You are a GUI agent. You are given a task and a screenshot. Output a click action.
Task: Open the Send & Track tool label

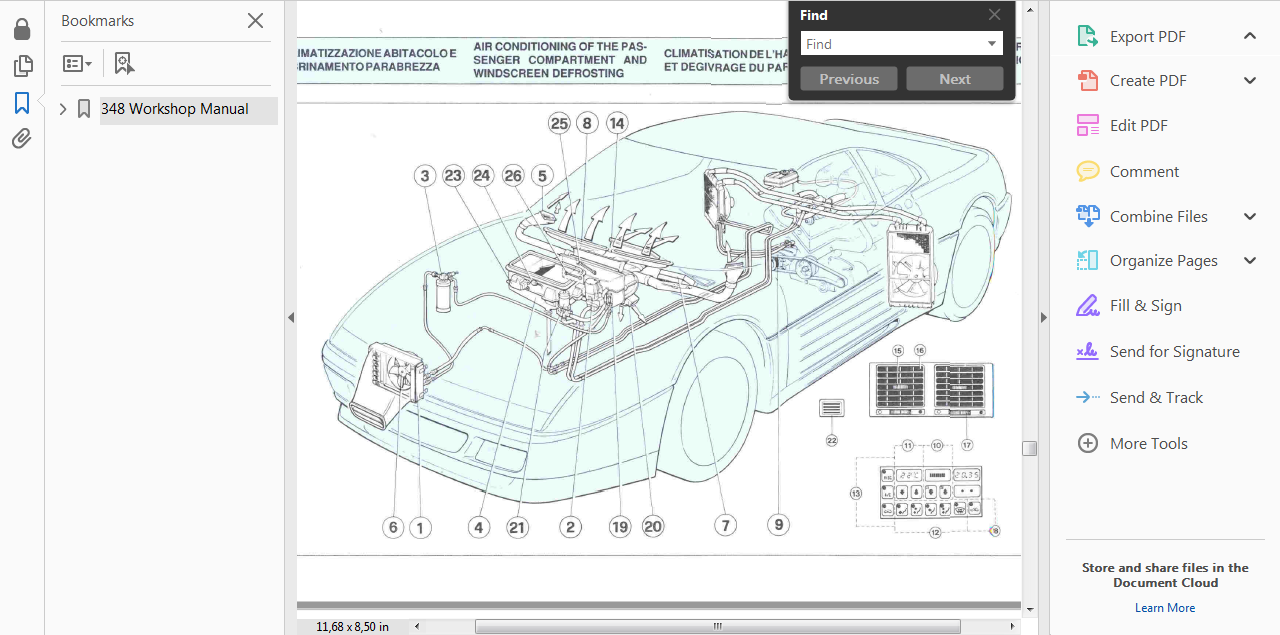coord(1157,398)
